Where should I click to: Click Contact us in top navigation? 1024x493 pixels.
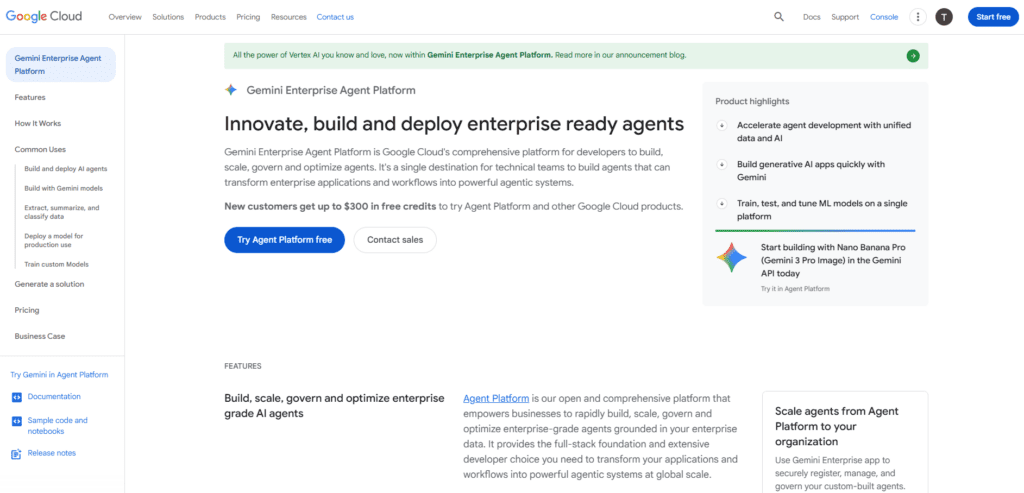(335, 17)
